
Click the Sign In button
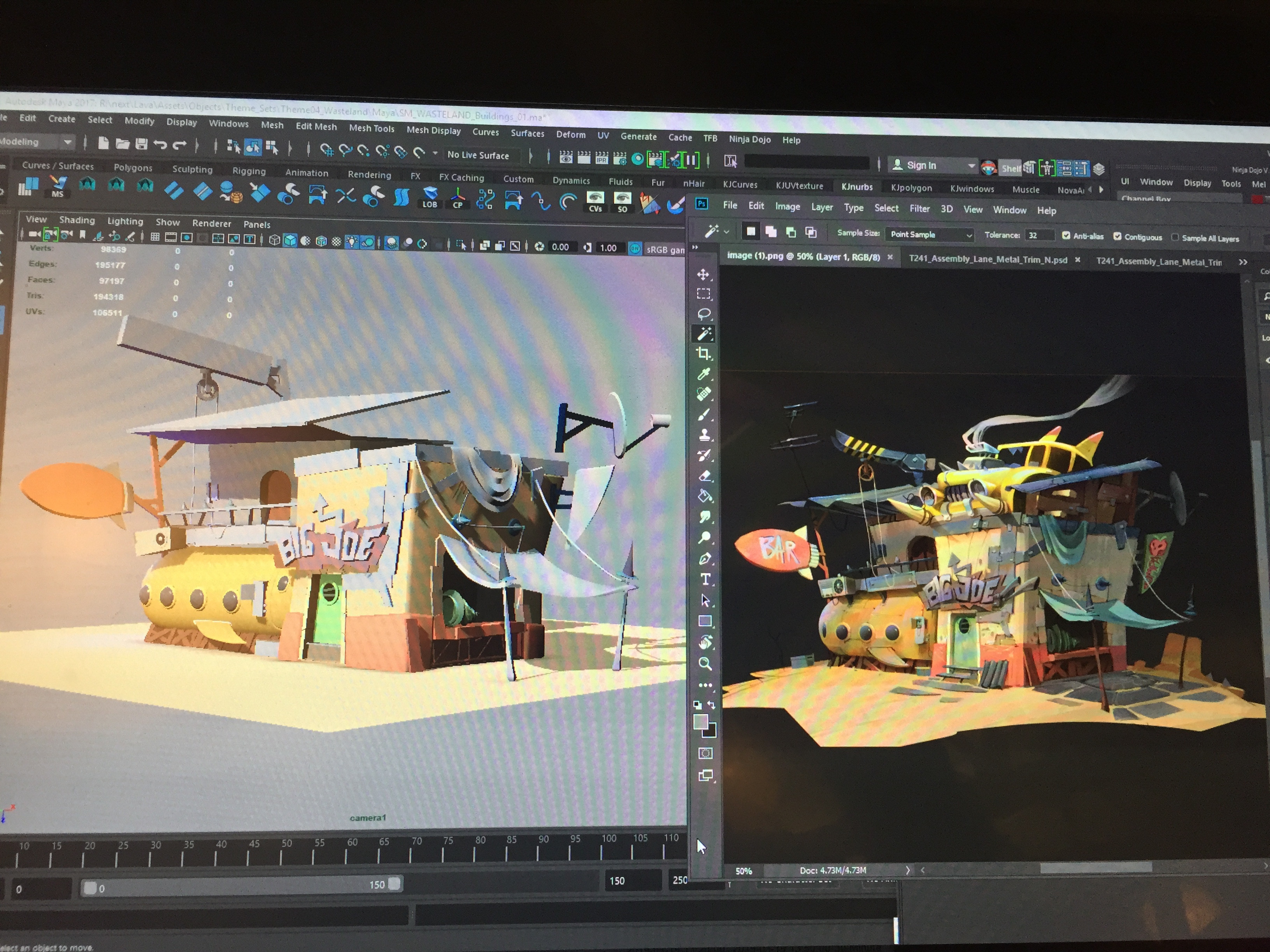point(921,164)
